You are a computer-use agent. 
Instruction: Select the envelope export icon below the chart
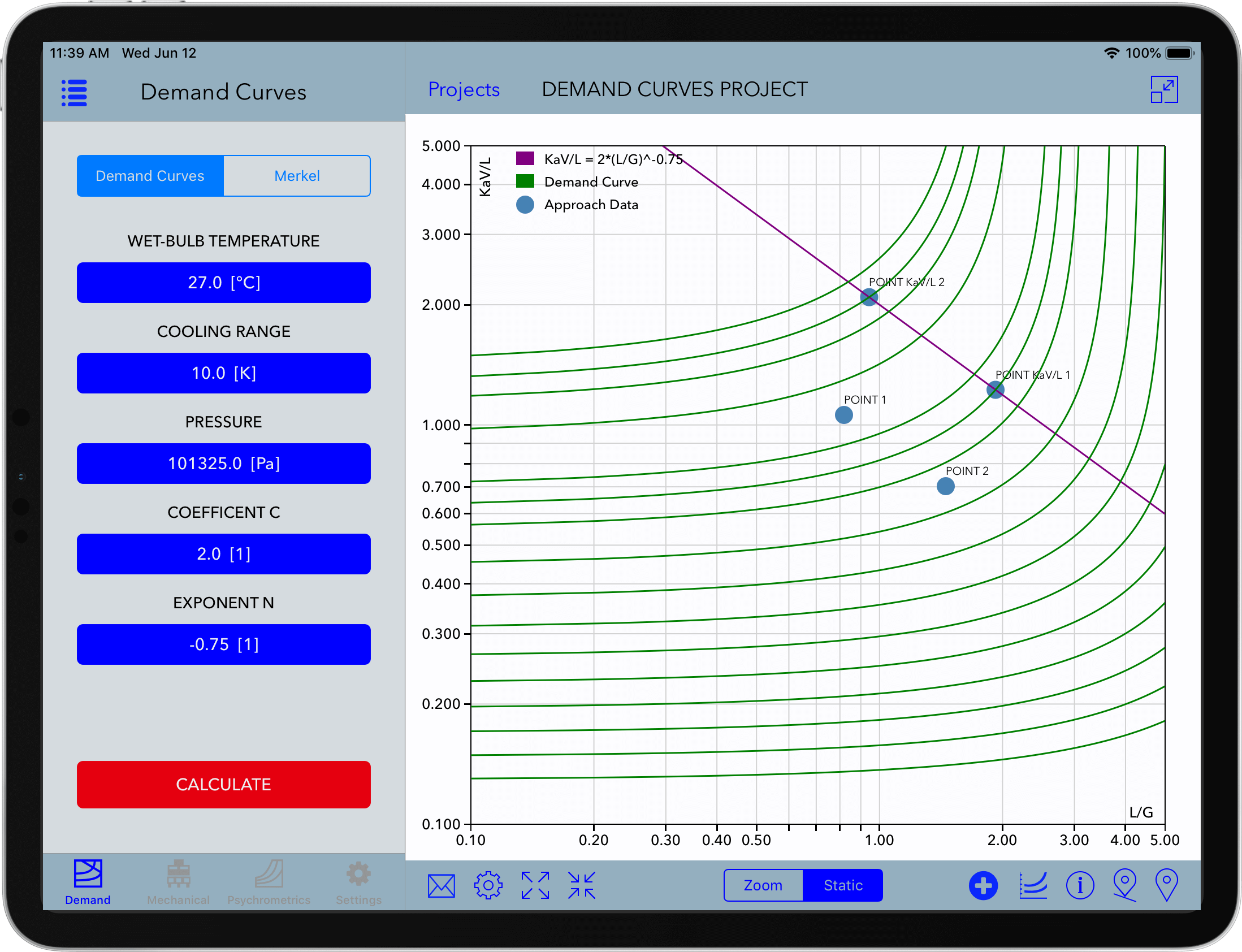tap(442, 885)
